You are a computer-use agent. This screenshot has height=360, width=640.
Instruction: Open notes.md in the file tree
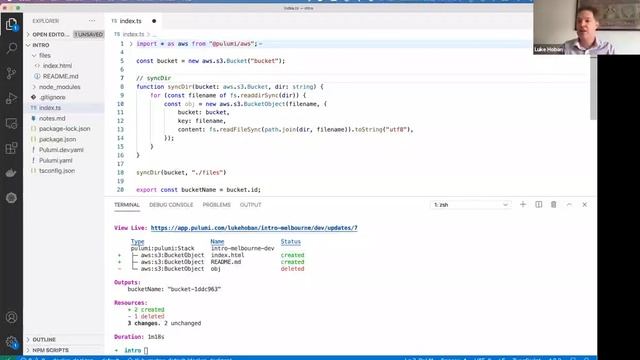coord(52,118)
